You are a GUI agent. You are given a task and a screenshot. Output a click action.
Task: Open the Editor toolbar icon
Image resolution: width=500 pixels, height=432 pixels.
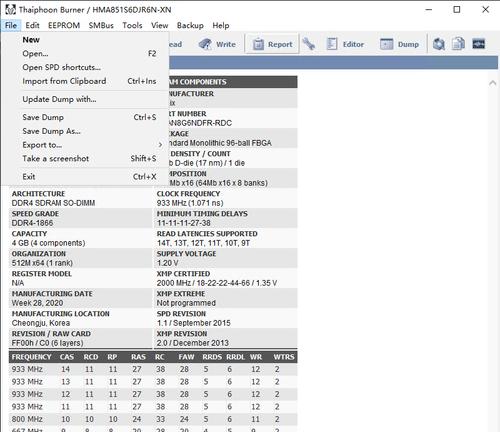coord(332,44)
